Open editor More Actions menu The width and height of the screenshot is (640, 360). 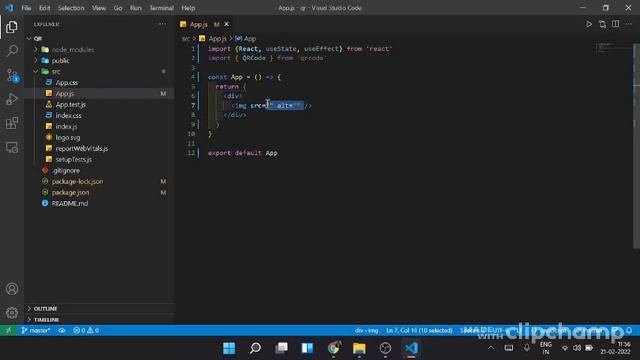[x=629, y=24]
